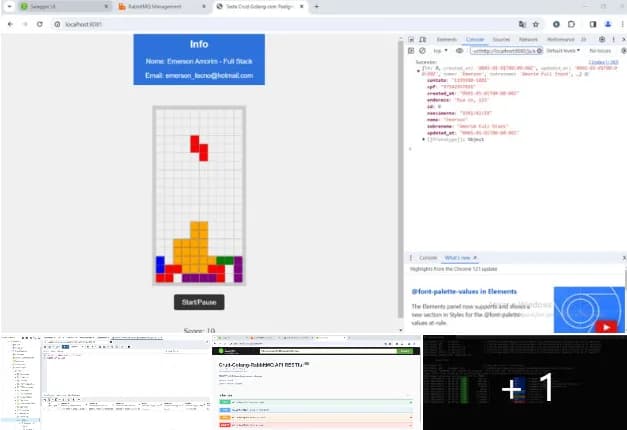Open the DevTools Sources tab
The image size is (627, 430).
501,39
